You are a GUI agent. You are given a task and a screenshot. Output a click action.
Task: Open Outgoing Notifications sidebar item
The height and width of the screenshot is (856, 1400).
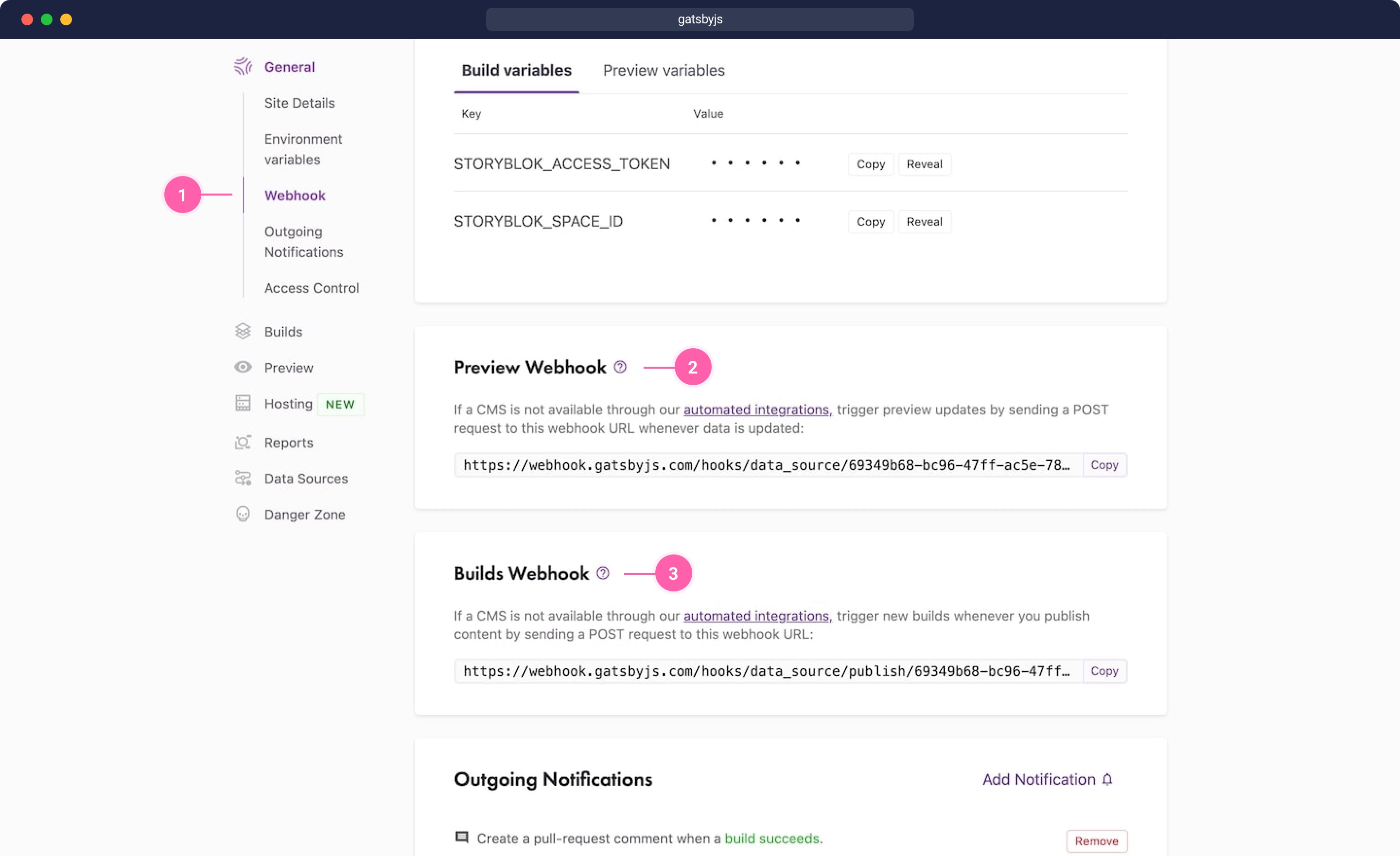click(x=304, y=242)
